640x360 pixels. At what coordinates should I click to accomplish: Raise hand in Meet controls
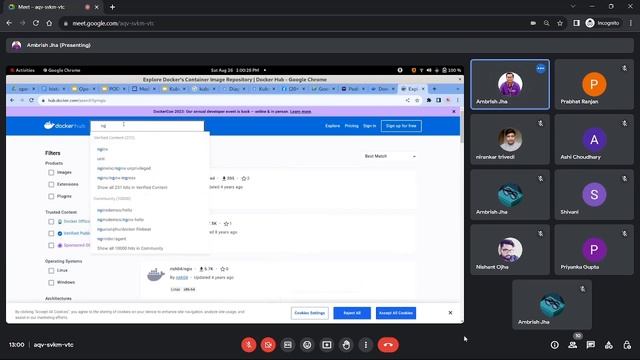(347, 345)
